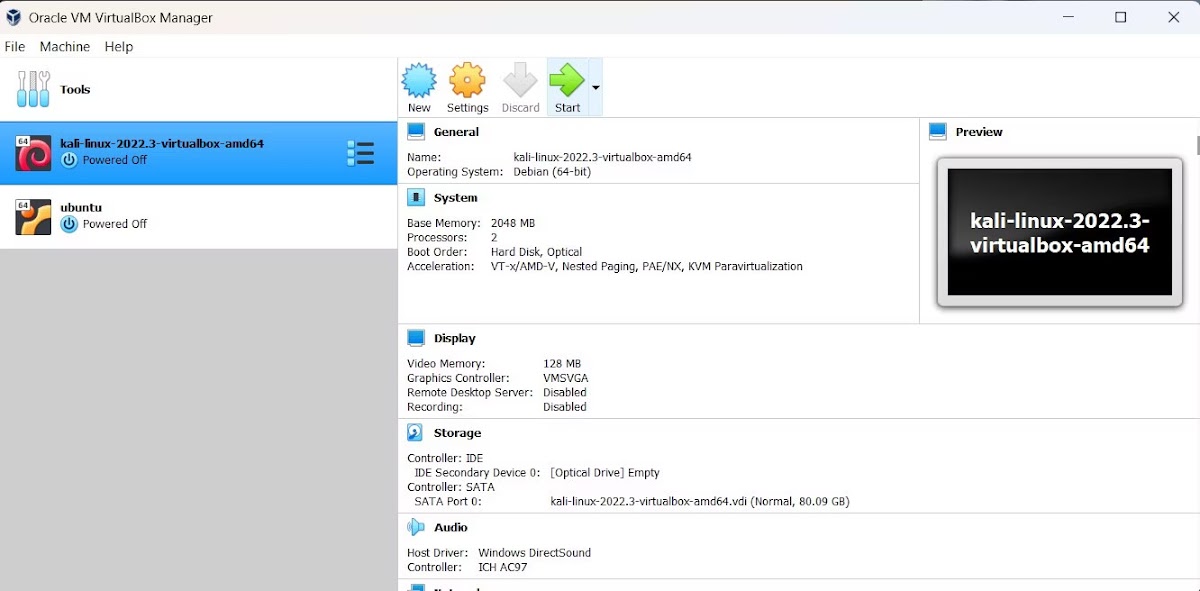Click the Host Driver Windows DirectSound value
Screen dimensions: 1200x591
tap(535, 553)
